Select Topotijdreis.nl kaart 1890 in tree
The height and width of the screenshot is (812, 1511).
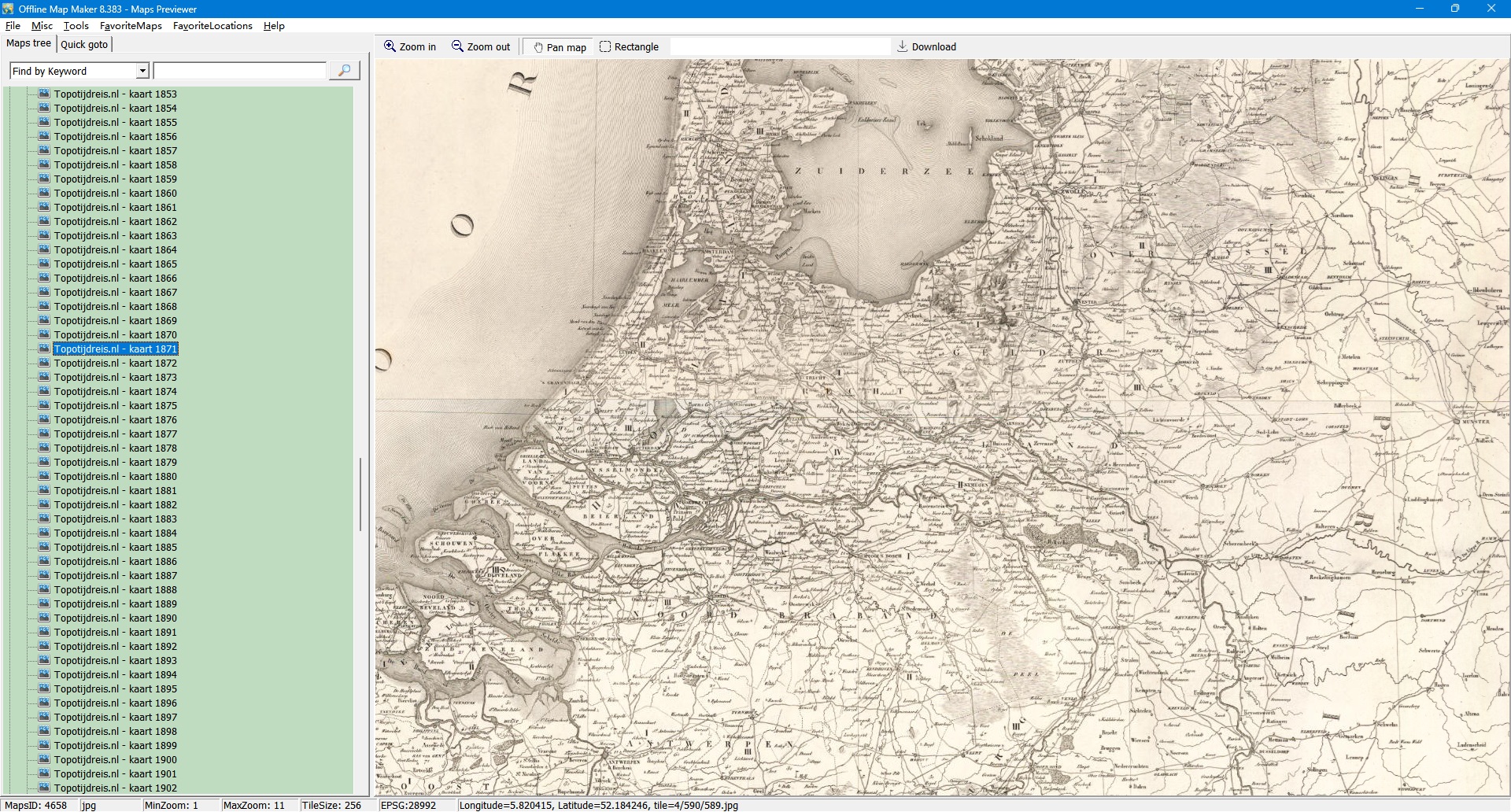[115, 618]
